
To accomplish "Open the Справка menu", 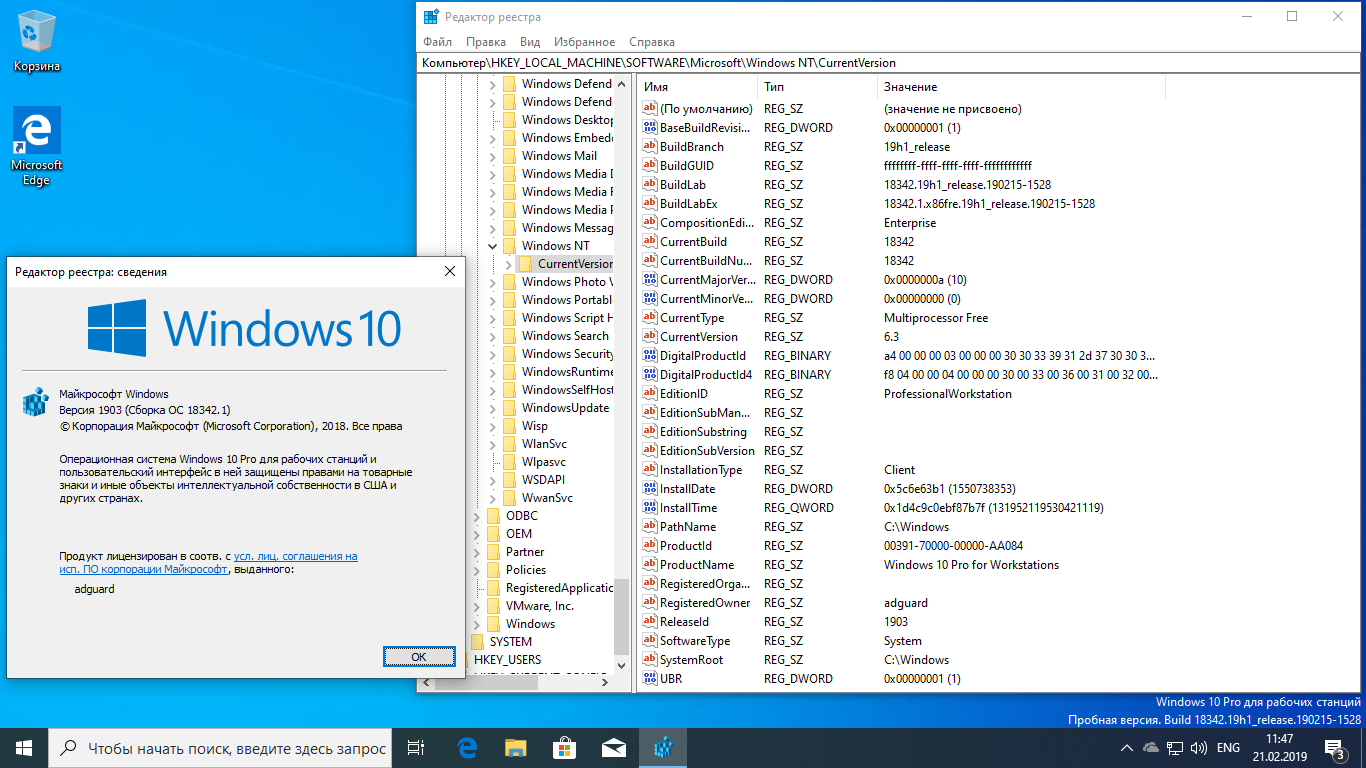I will 652,42.
